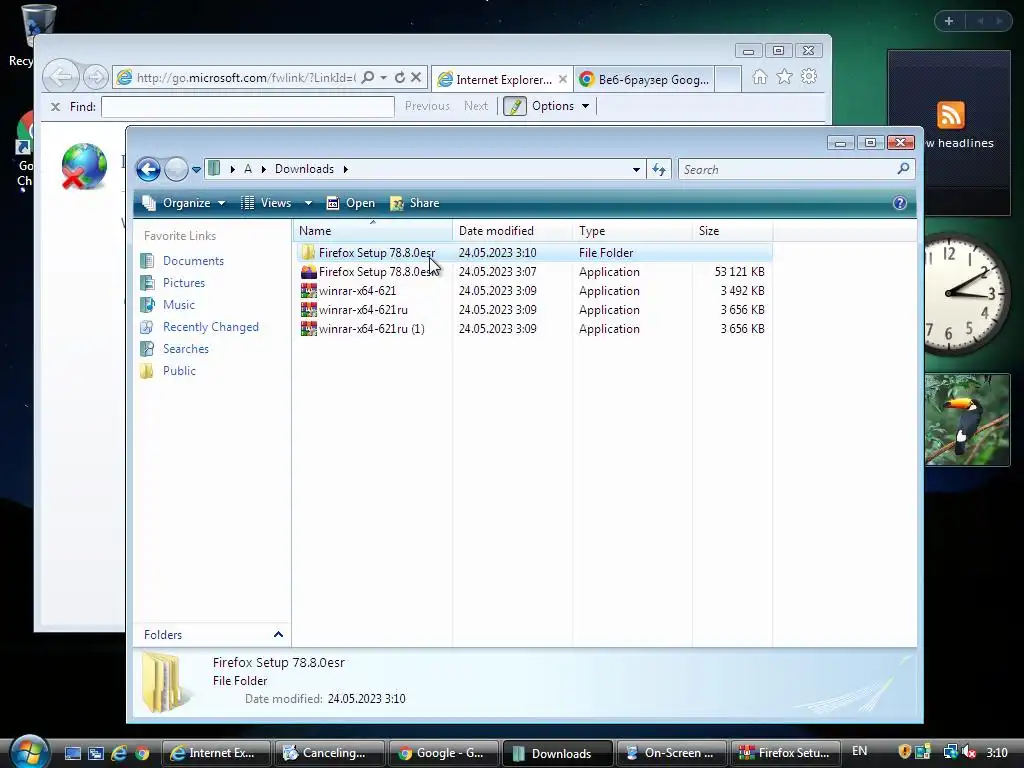Sort files by Name column

click(372, 231)
